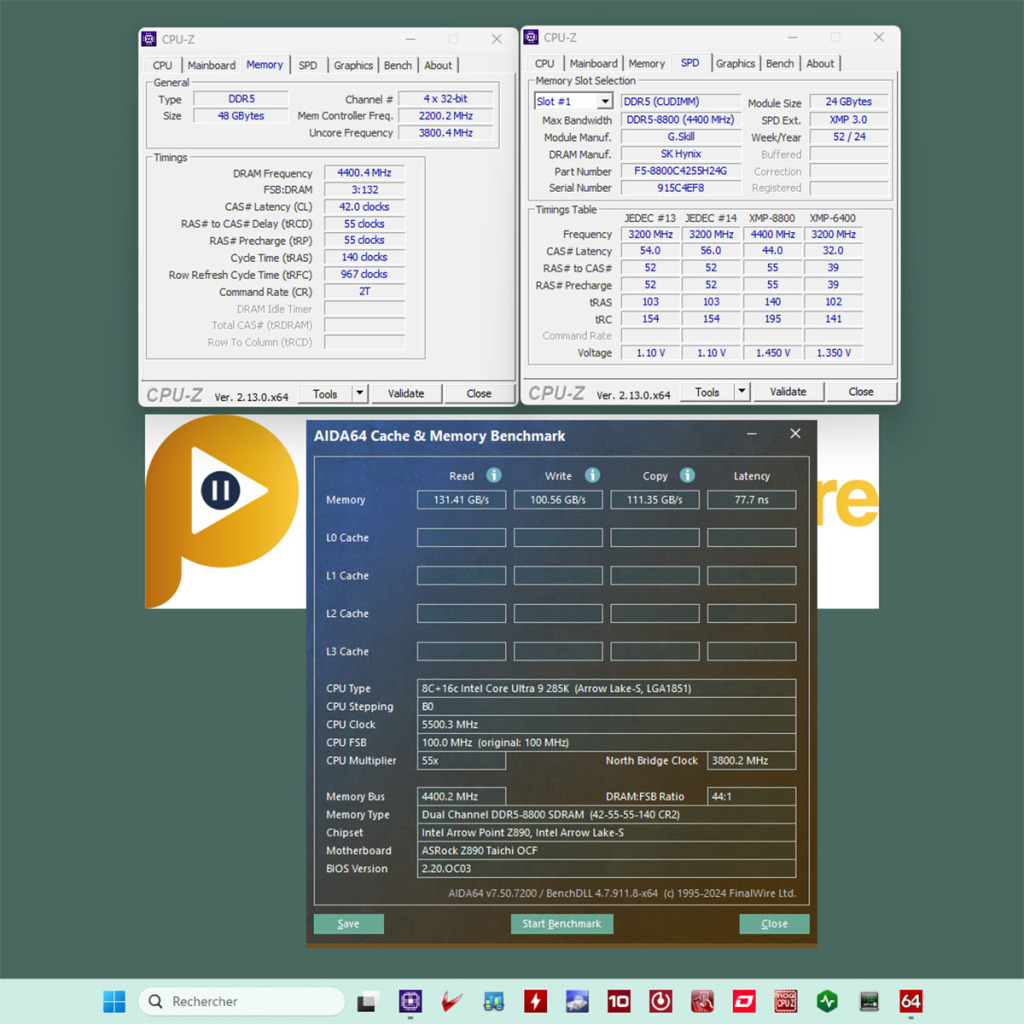Open the green pulse hexagon taskbar icon
1024x1024 pixels.
click(827, 1001)
